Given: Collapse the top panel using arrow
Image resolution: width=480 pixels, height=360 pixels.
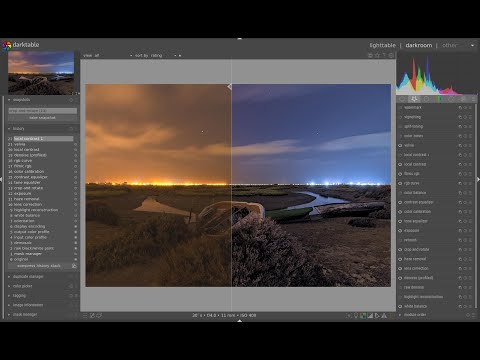Looking at the screenshot, I should click(x=240, y=39).
